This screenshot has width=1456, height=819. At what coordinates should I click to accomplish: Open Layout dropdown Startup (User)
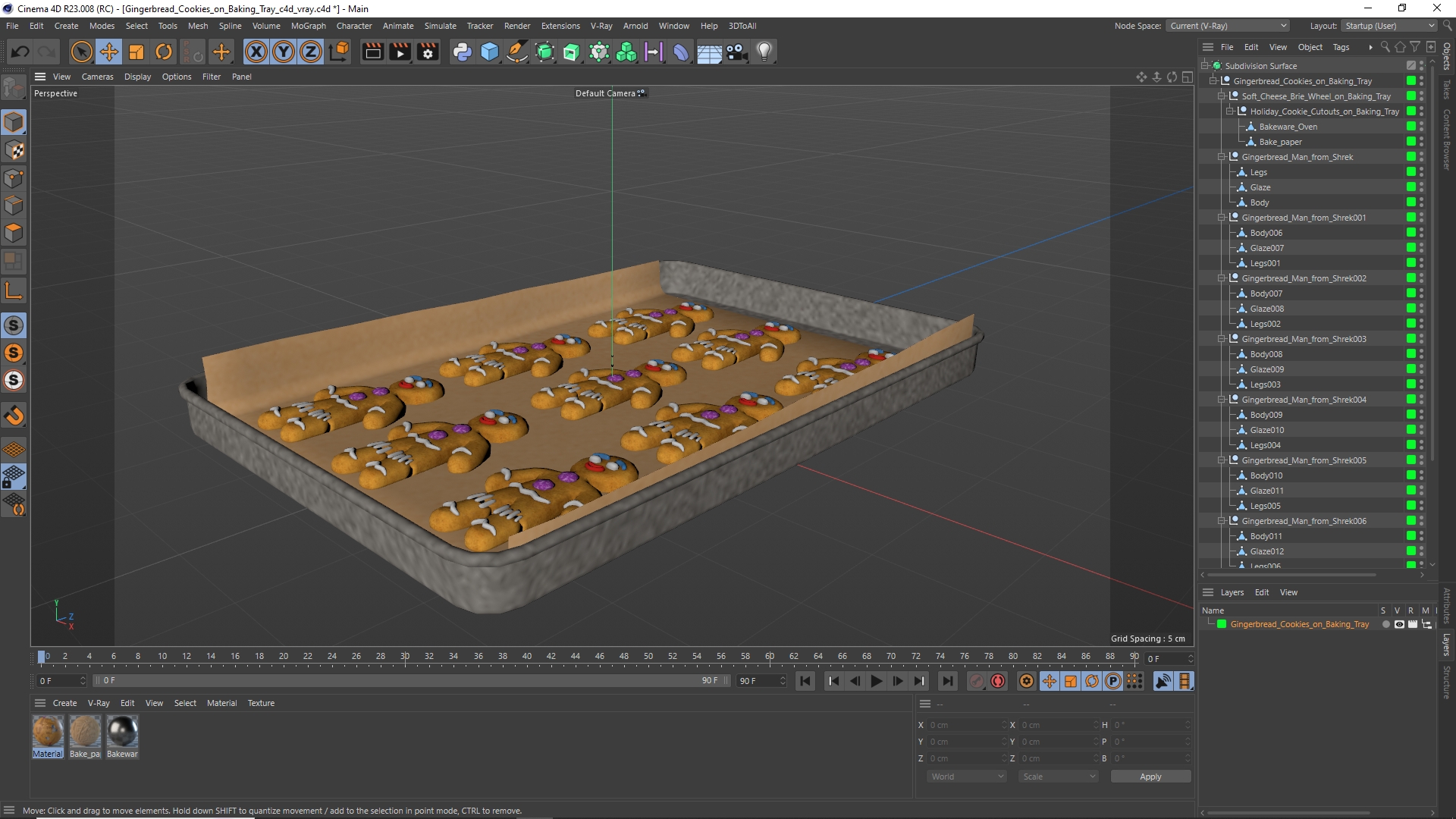(1389, 26)
